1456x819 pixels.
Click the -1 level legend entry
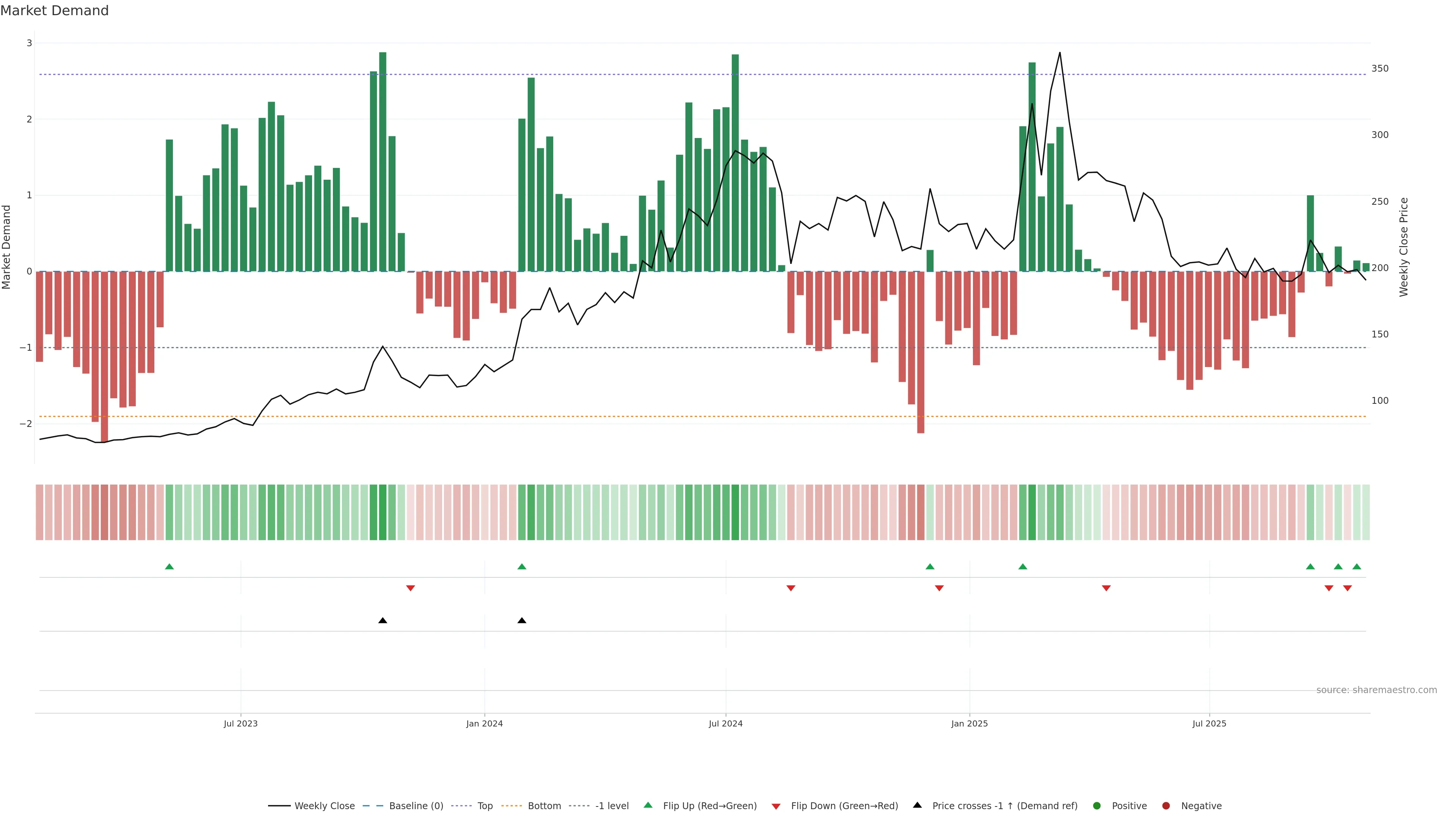pyautogui.click(x=612, y=806)
